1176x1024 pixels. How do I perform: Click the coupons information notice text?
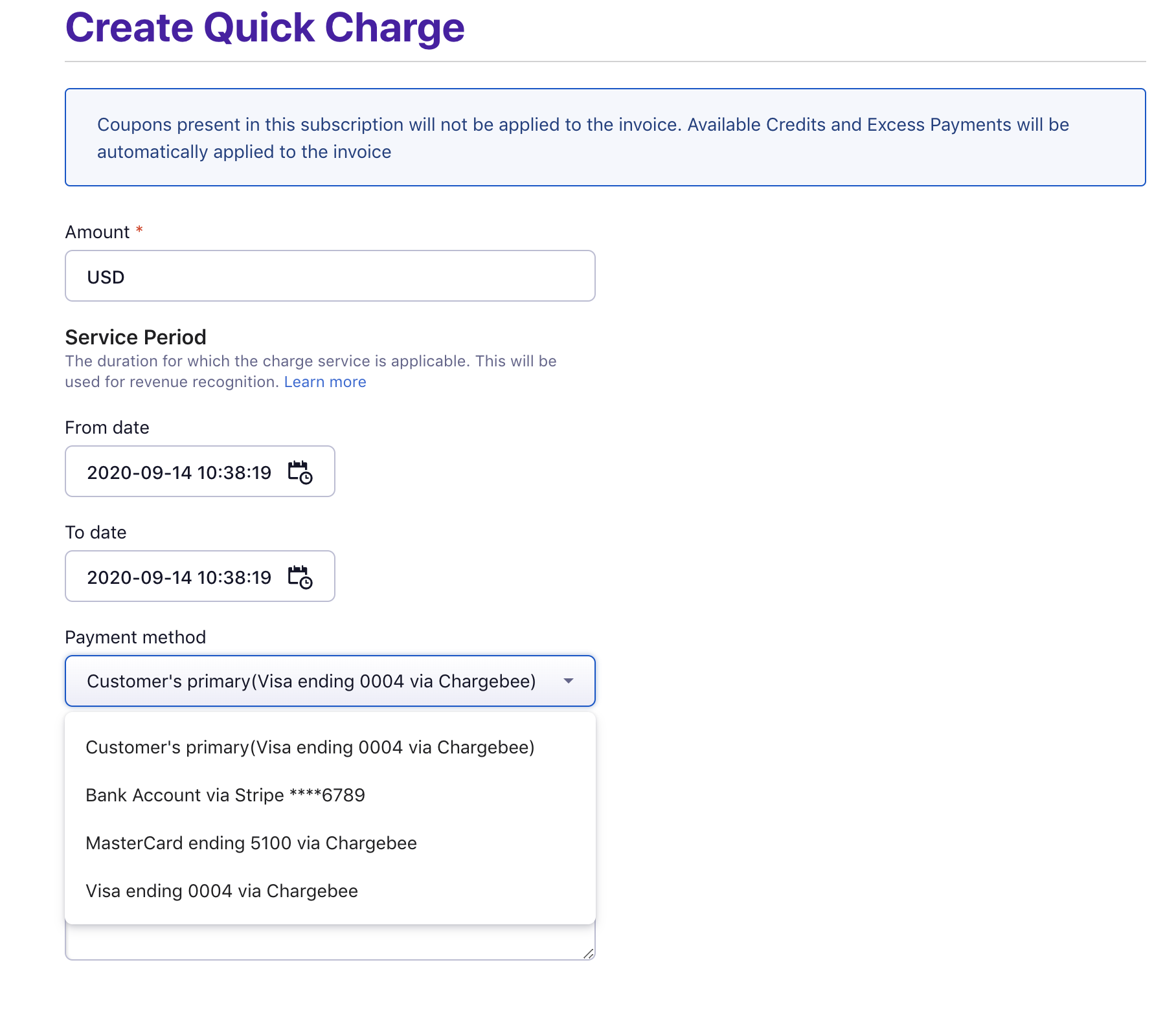click(x=583, y=138)
